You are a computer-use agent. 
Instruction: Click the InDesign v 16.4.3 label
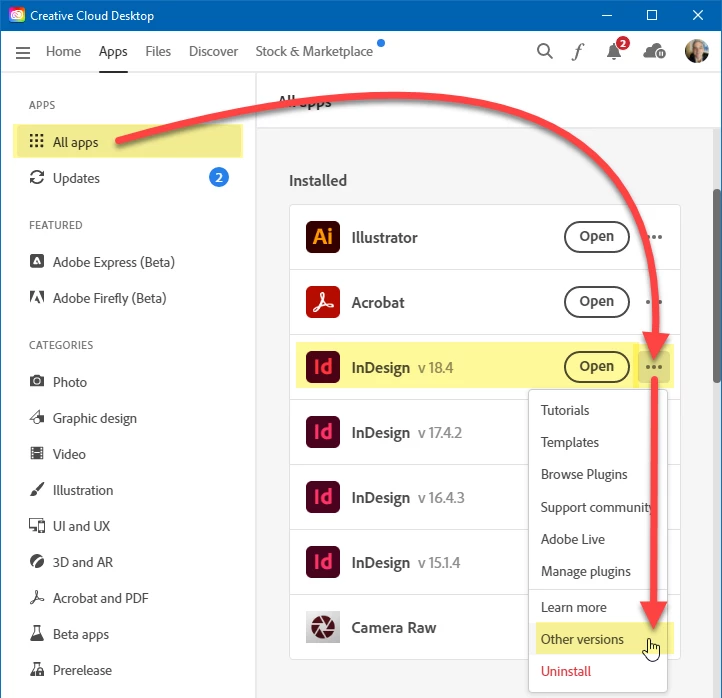408,497
